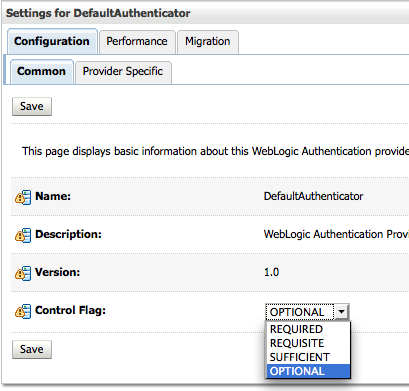Switch to Provider Specific sub-tab
409x391 pixels.
[123, 72]
